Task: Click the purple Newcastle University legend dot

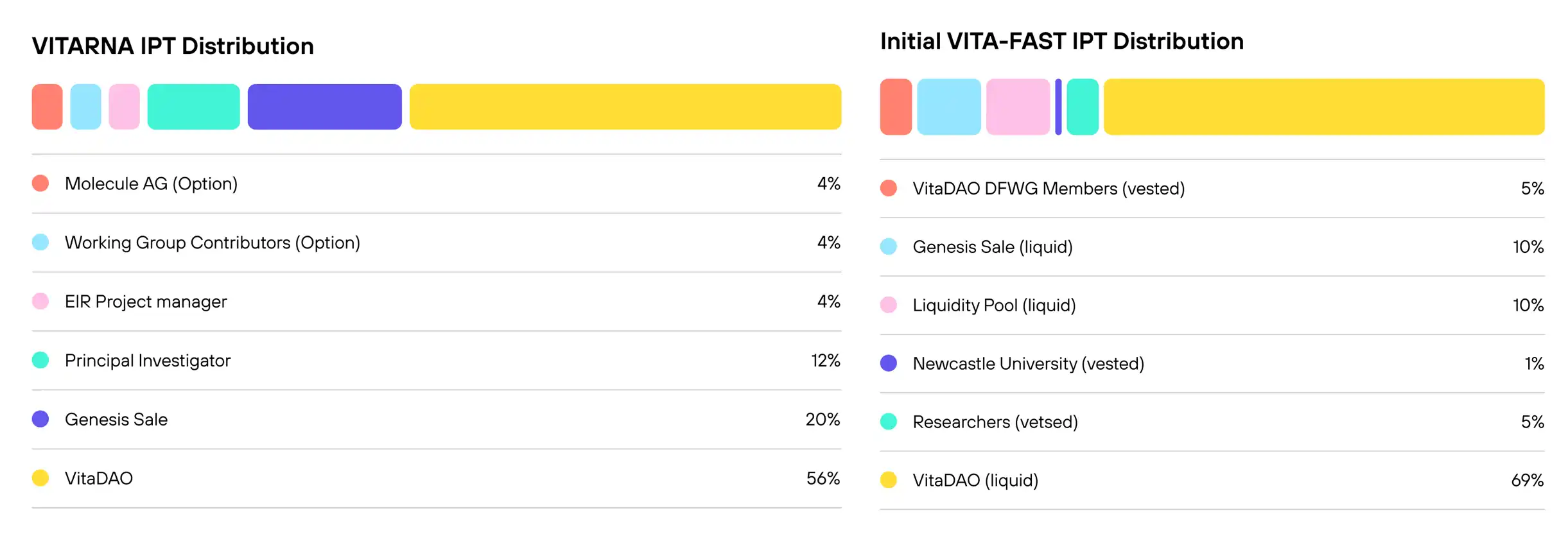Action: [889, 363]
